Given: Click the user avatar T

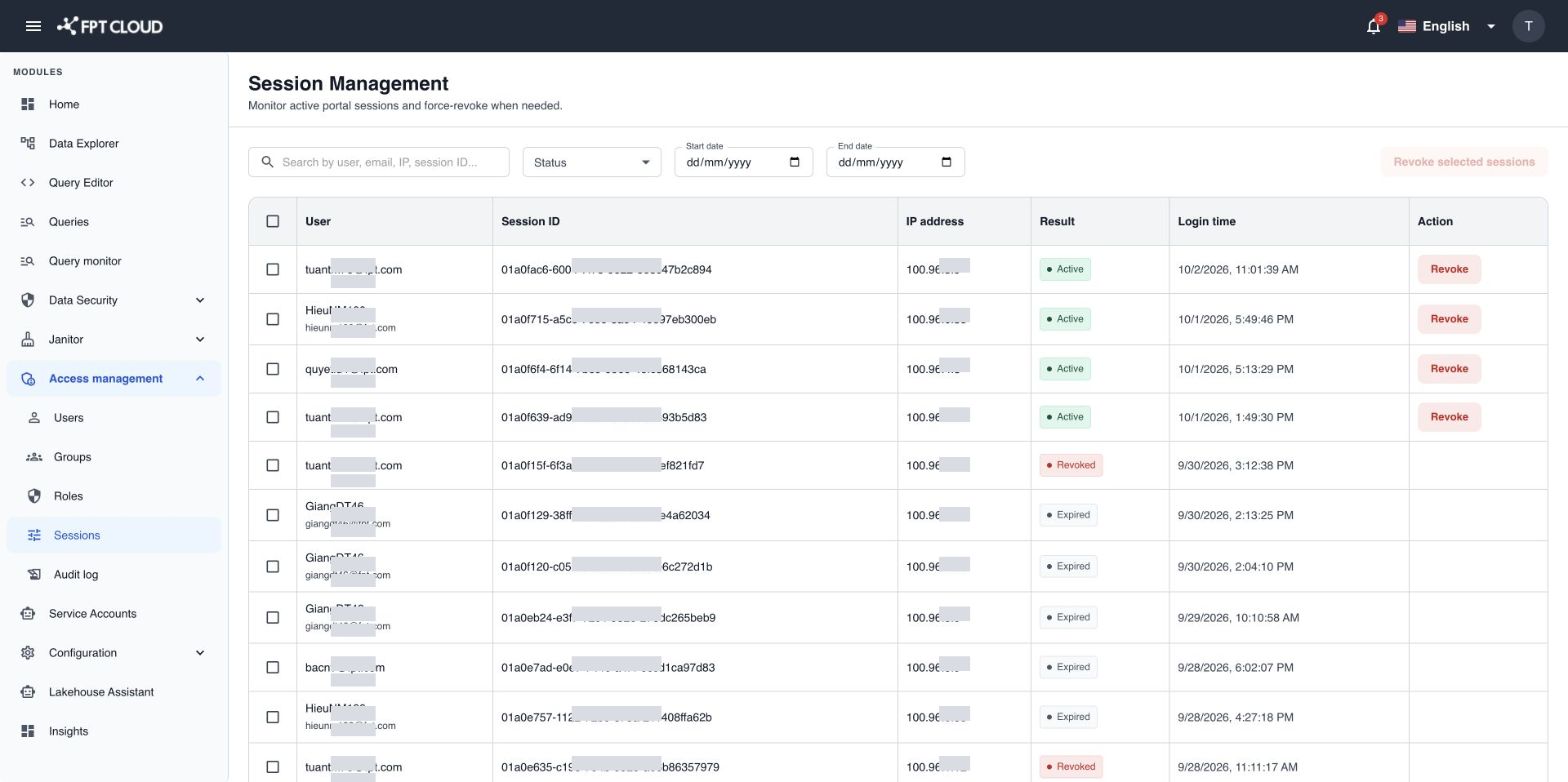Looking at the screenshot, I should coord(1528,26).
